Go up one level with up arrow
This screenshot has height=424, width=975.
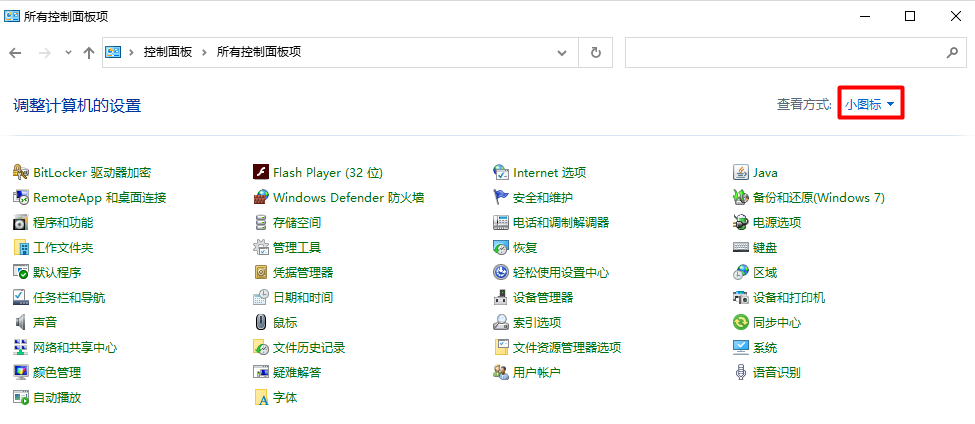[89, 52]
